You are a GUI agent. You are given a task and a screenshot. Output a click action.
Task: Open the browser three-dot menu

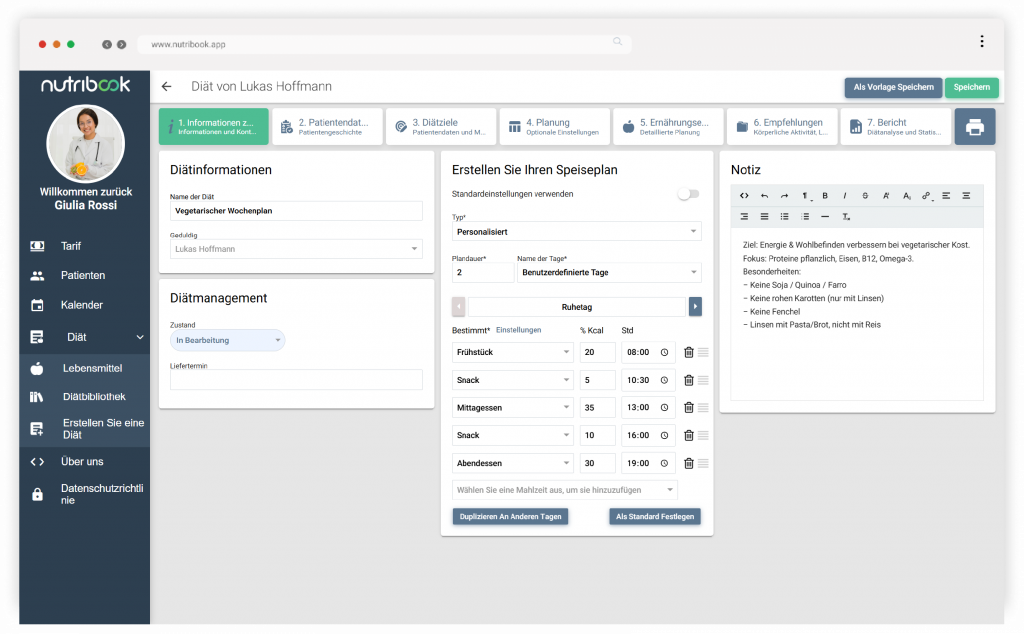pyautogui.click(x=981, y=42)
